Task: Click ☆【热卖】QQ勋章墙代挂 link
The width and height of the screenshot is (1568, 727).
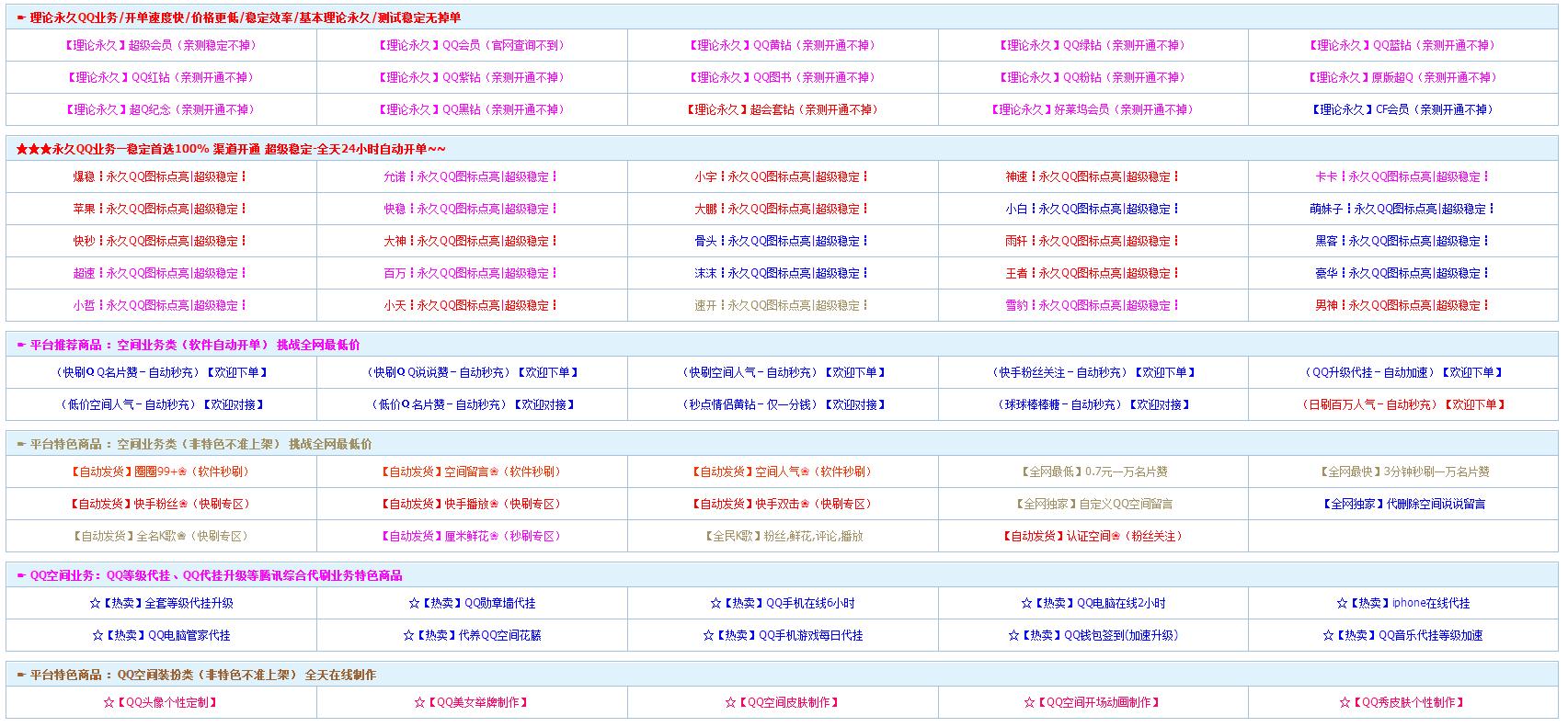Action: point(472,603)
